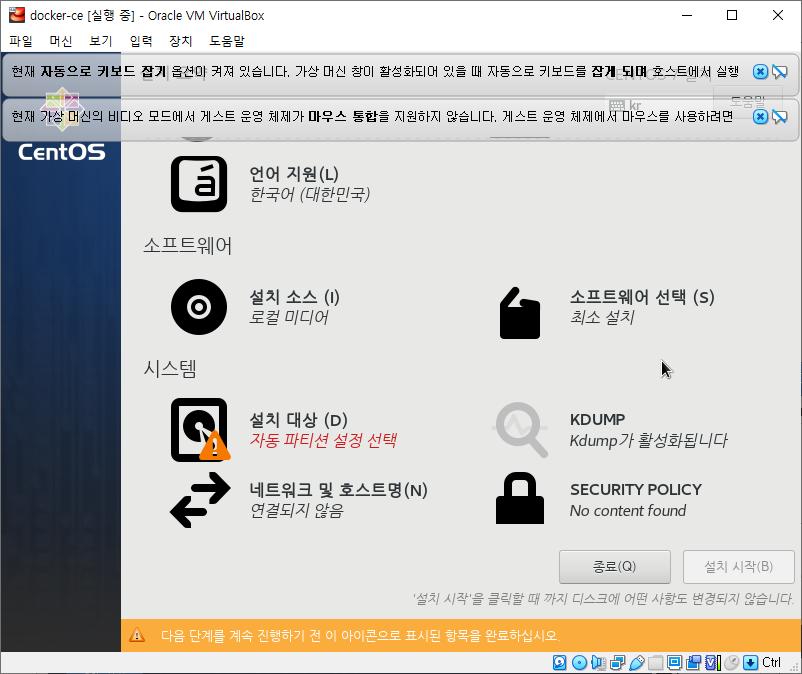Click the 설치 소스 (I) label

[294, 297]
